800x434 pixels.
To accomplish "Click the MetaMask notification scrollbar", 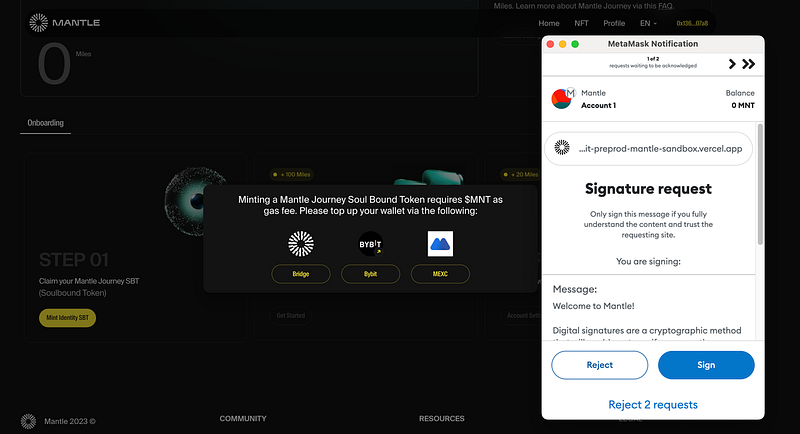I will [x=760, y=184].
